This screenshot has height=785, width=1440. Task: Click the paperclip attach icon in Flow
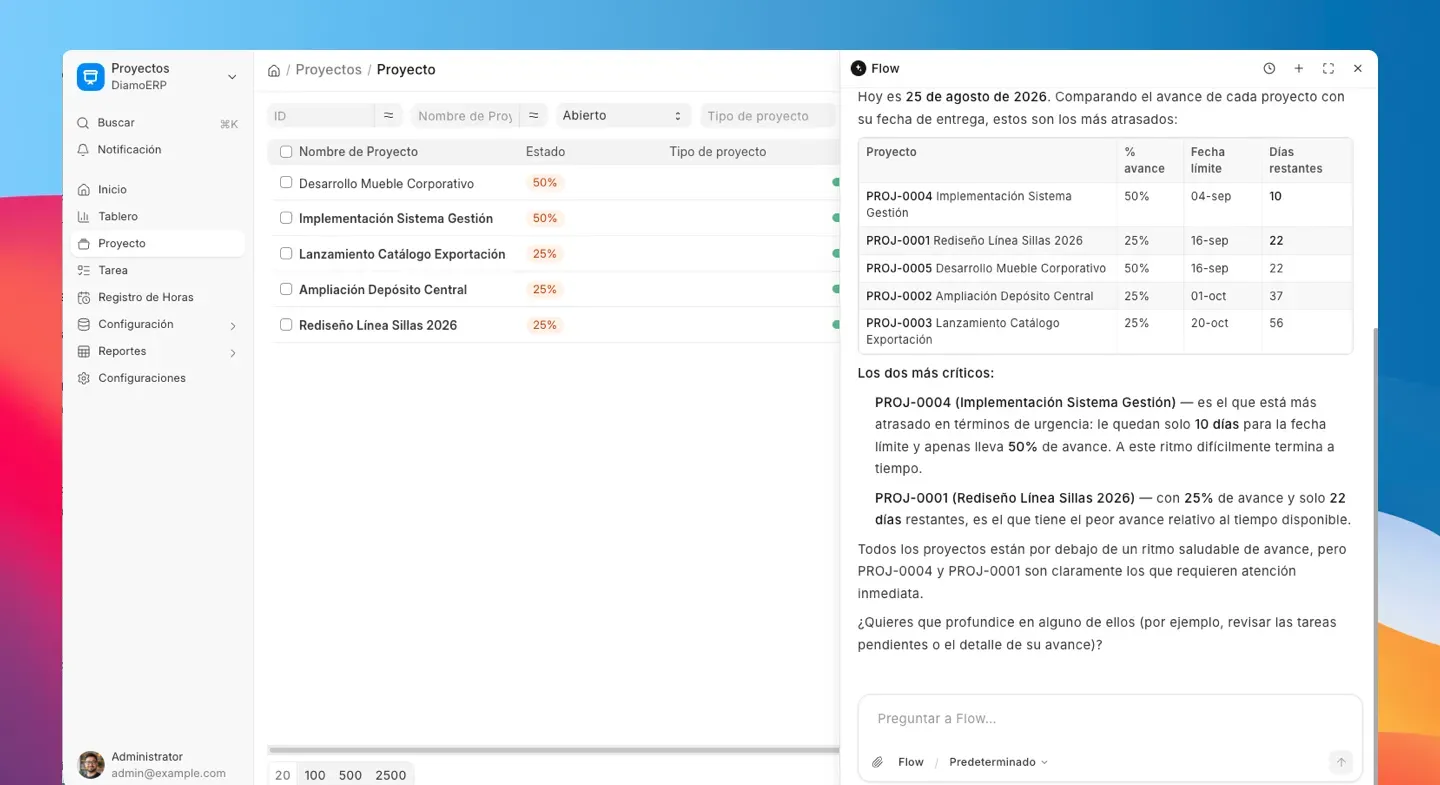(x=877, y=762)
